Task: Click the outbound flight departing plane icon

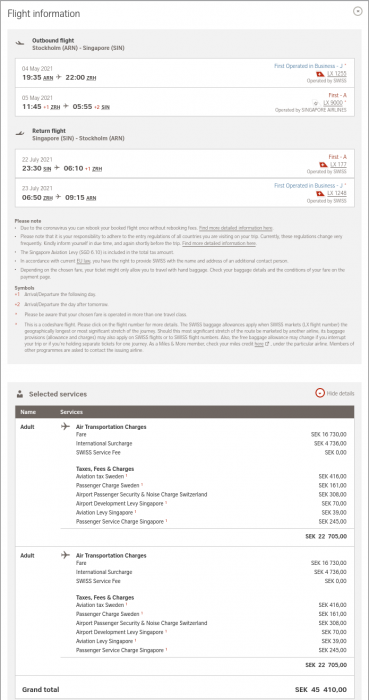Action: [x=20, y=43]
